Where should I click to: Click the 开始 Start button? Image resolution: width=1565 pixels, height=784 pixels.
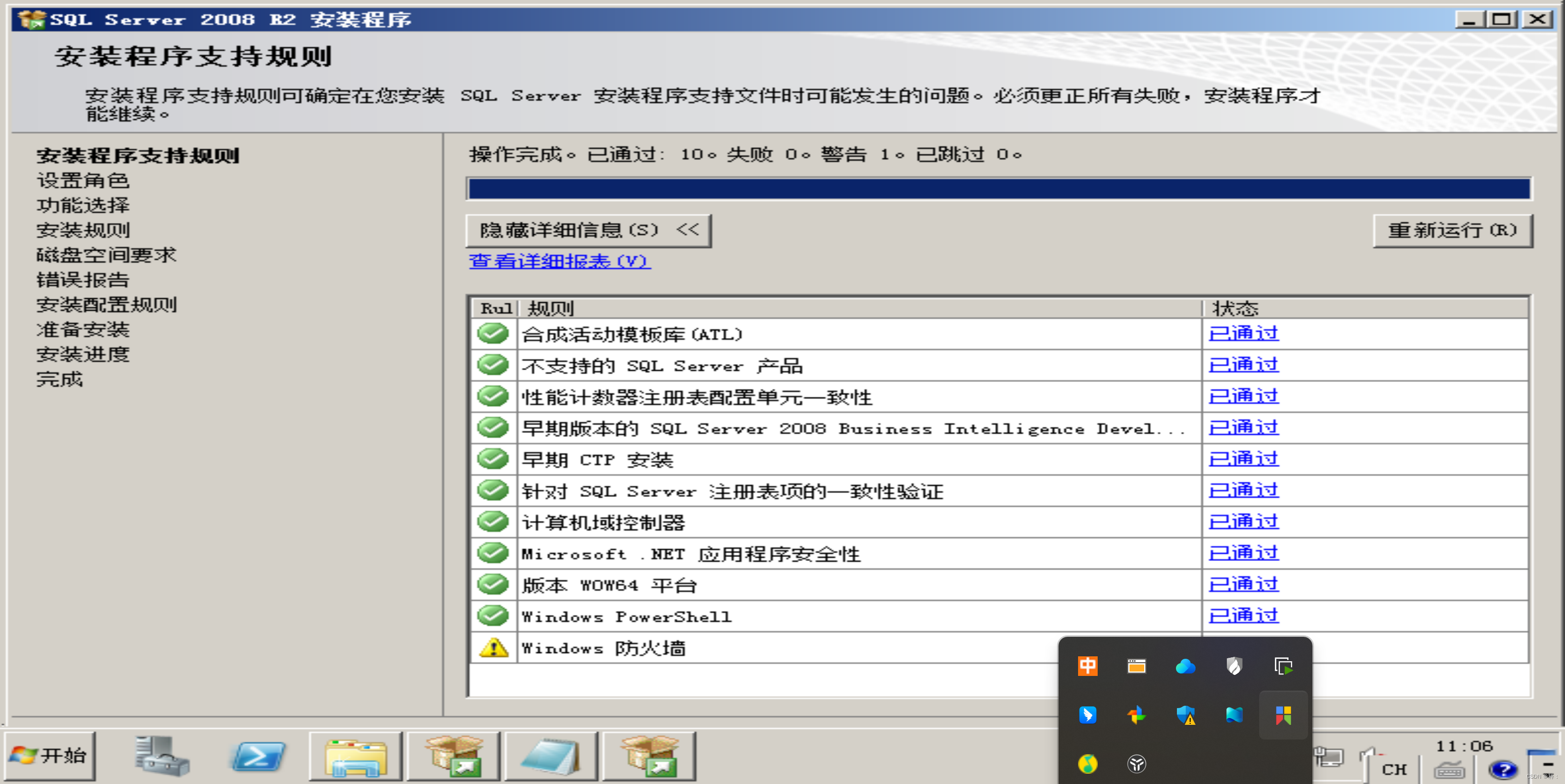click(50, 756)
